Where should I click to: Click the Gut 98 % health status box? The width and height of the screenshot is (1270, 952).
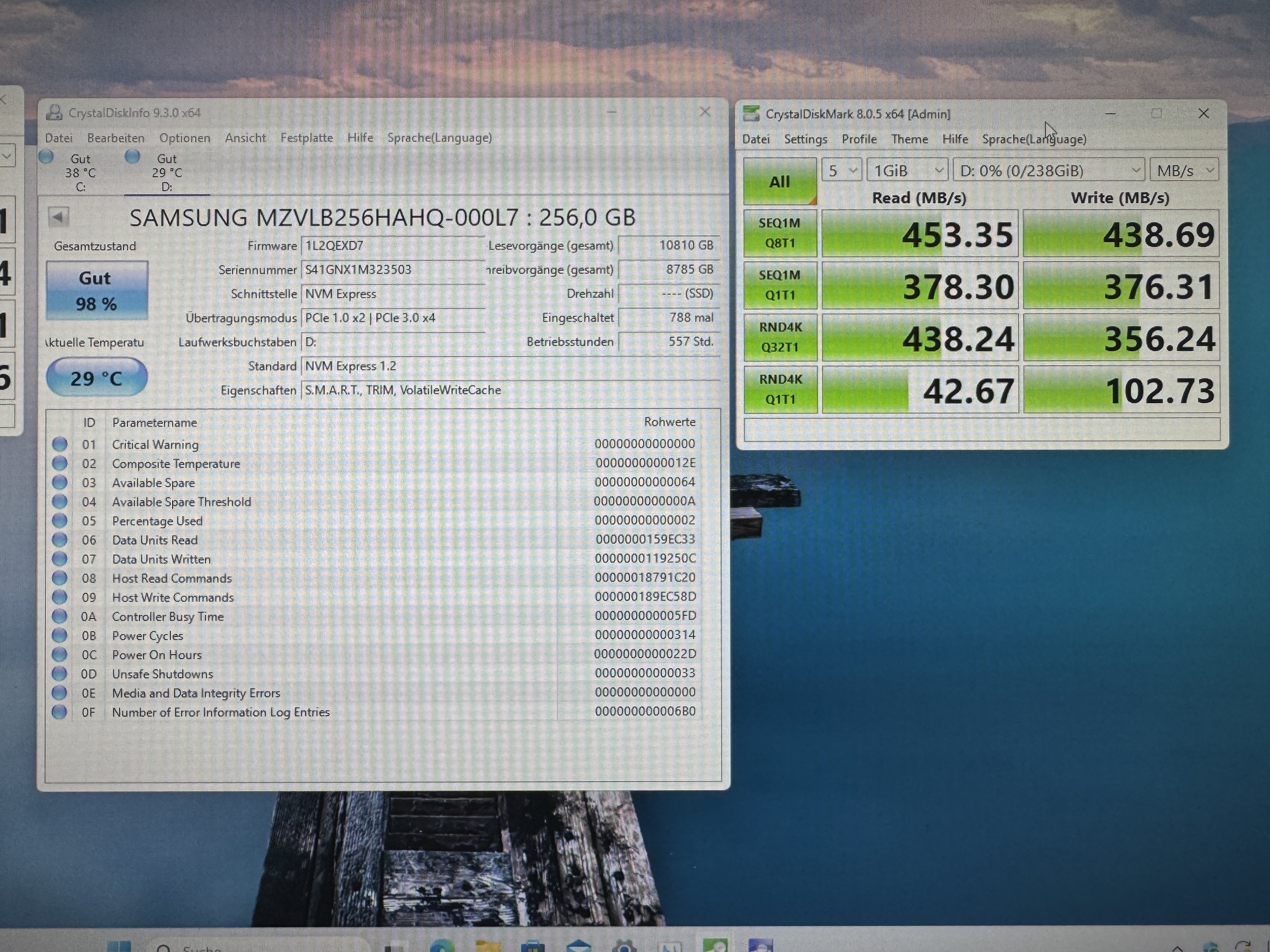pyautogui.click(x=97, y=290)
